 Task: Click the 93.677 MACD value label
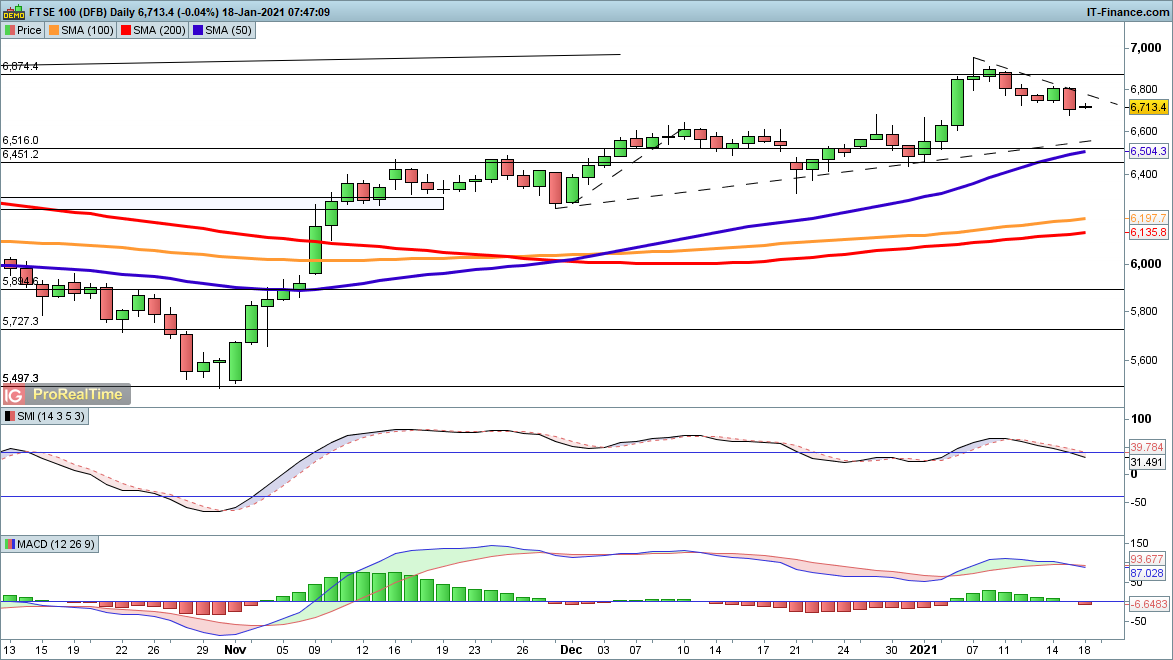tap(1148, 559)
